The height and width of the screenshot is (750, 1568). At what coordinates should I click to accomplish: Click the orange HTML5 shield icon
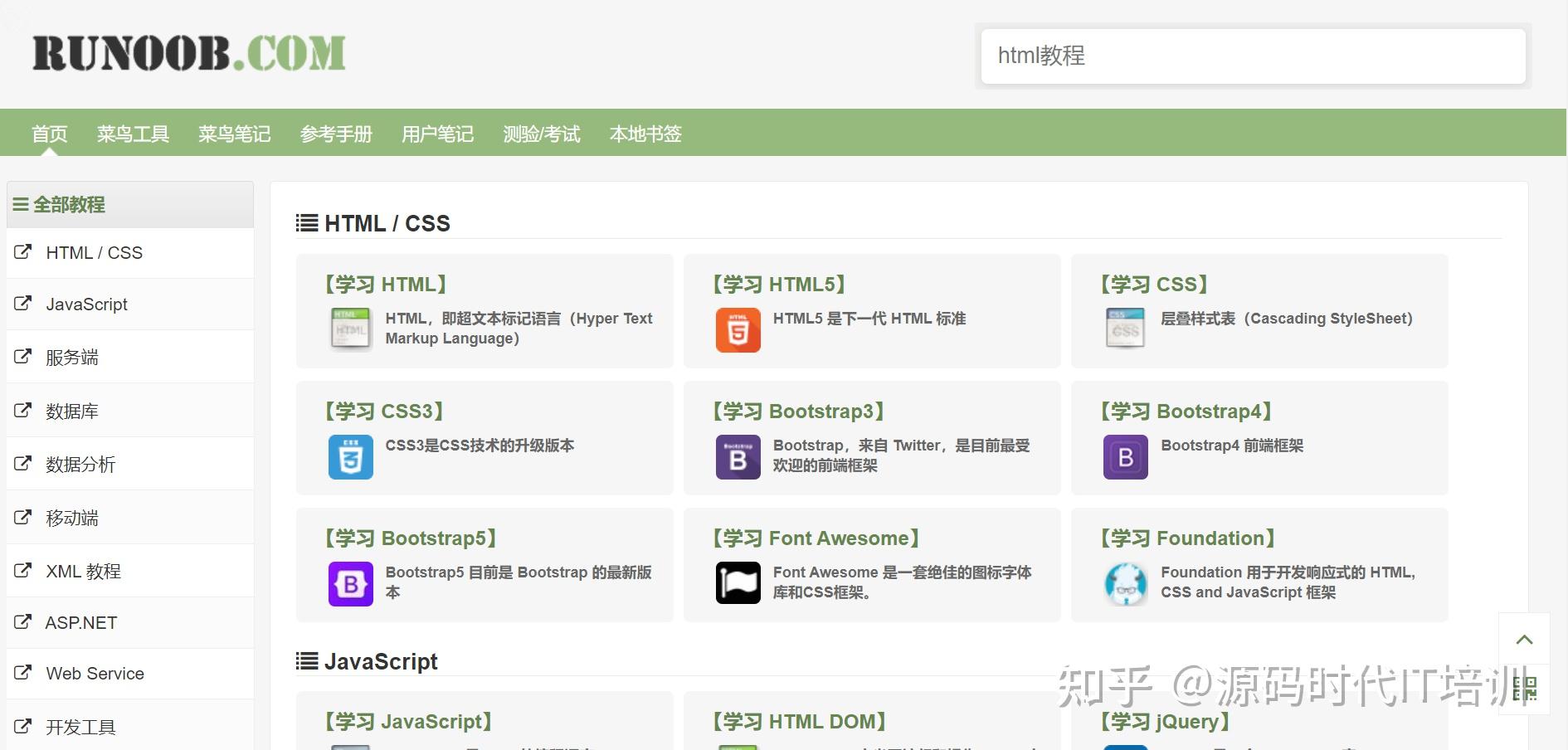(x=738, y=329)
